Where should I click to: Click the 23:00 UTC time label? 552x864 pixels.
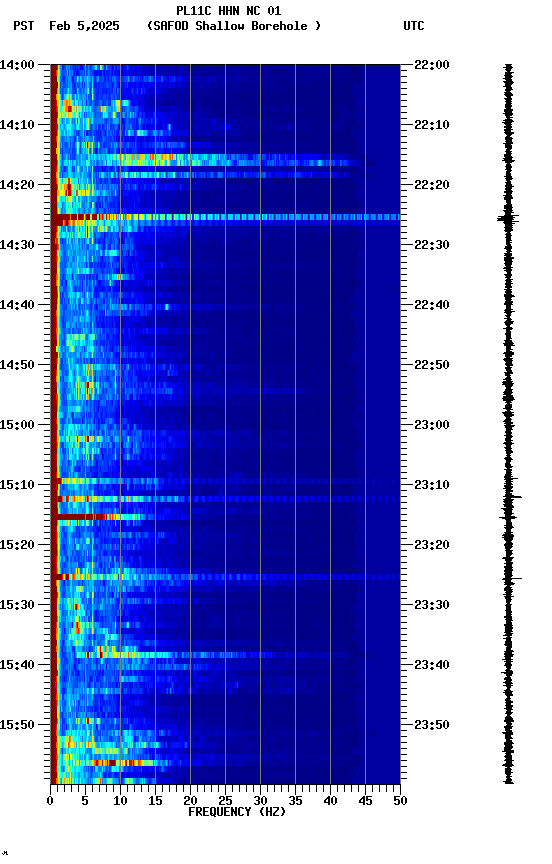(432, 425)
